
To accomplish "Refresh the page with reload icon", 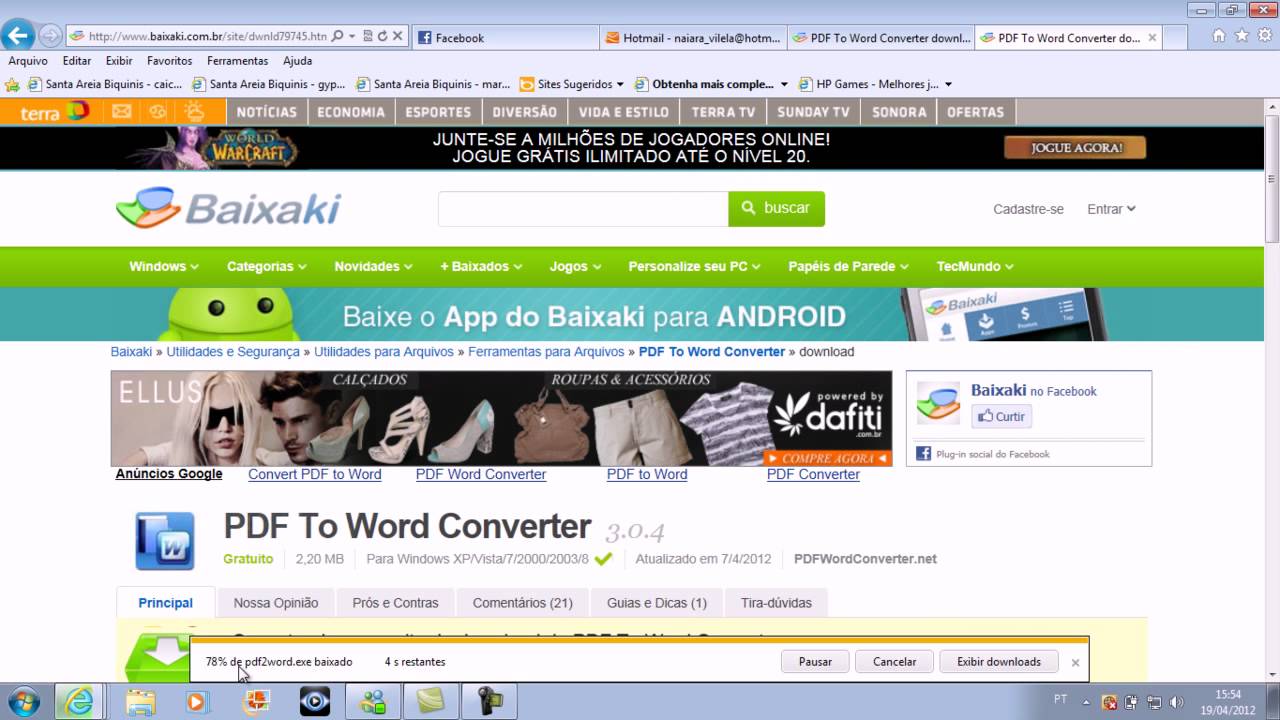I will click(x=382, y=36).
